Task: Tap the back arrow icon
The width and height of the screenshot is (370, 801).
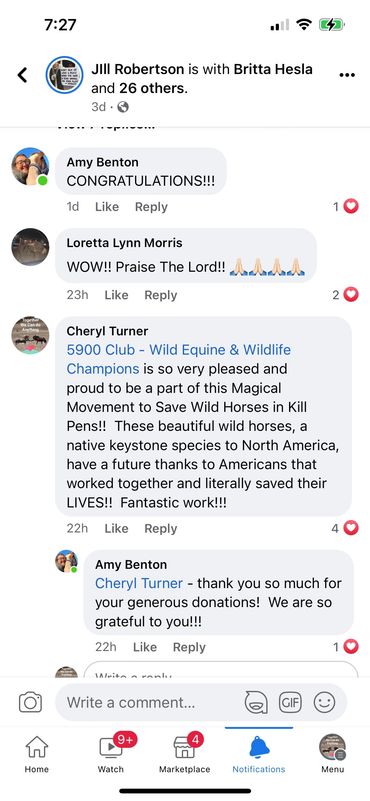Action: click(22, 75)
